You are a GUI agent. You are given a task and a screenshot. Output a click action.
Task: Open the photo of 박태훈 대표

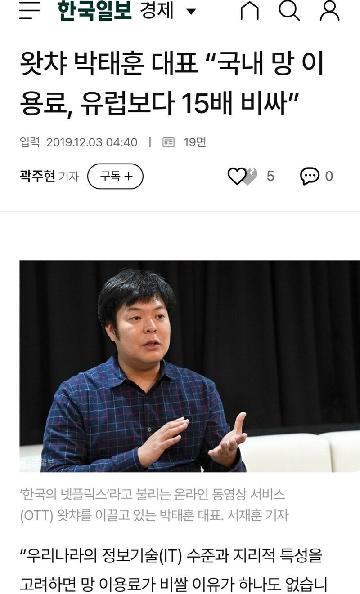(x=189, y=366)
